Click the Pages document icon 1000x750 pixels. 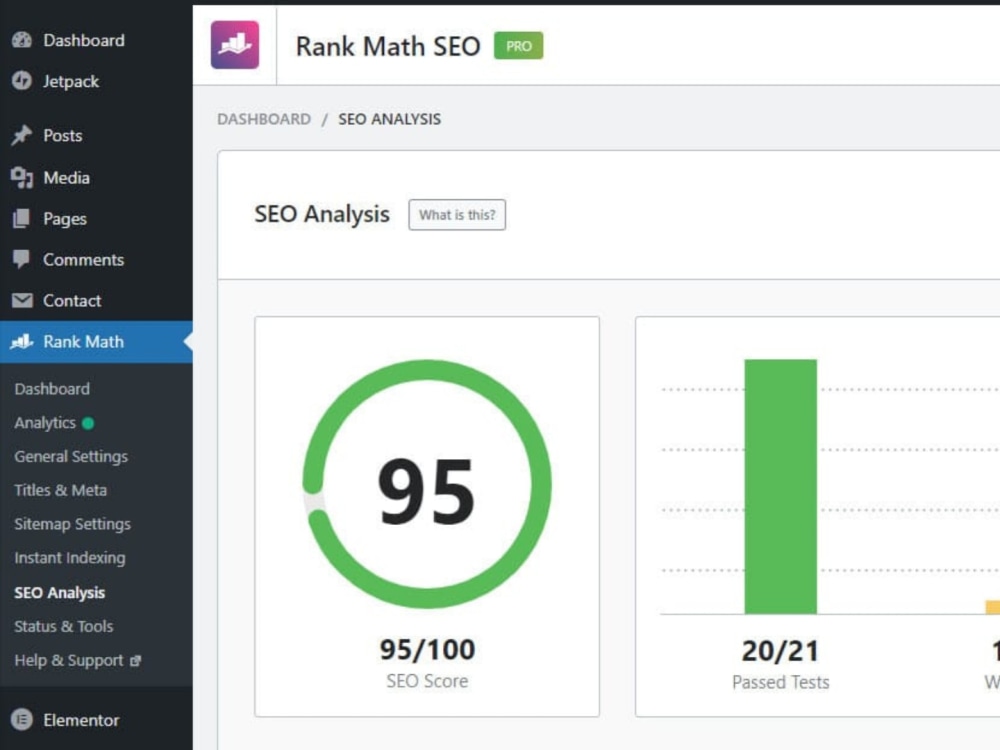22,219
